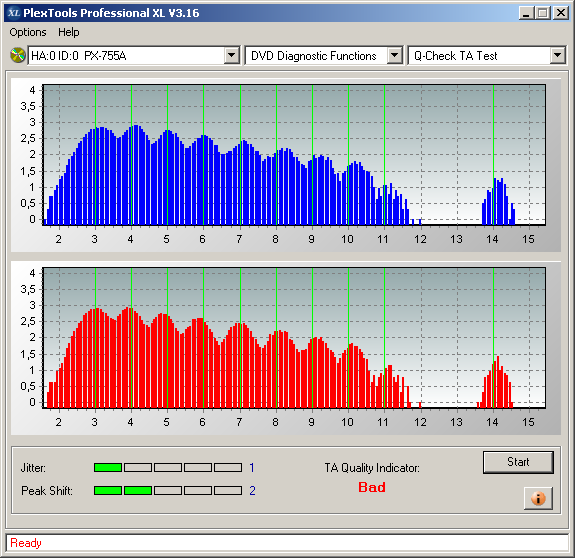Expand the PX-755A drive selection dropdown

point(231,56)
